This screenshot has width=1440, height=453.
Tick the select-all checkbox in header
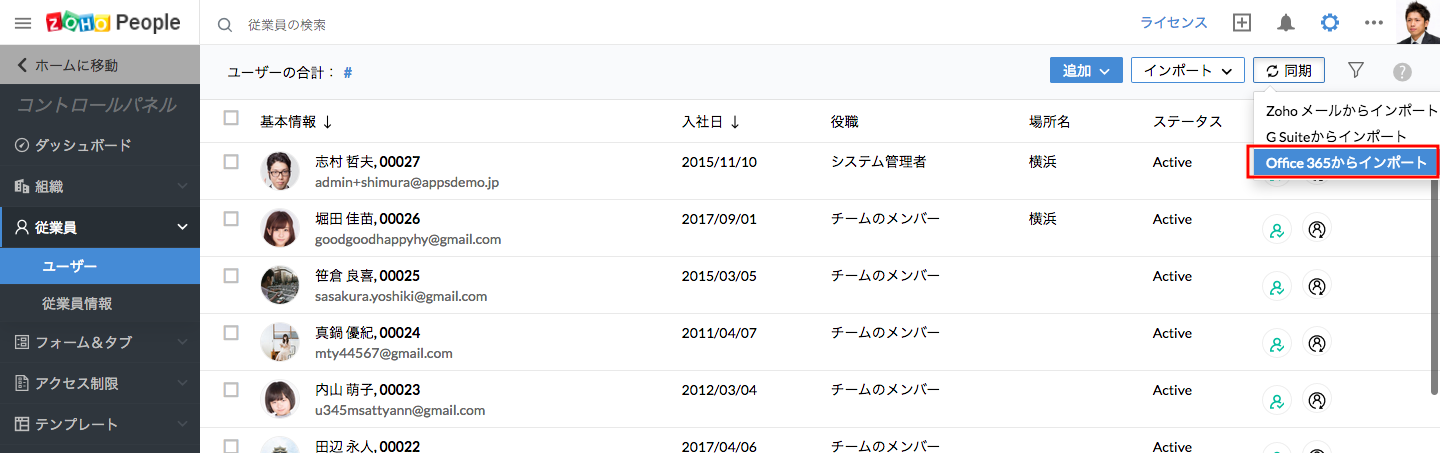231,118
